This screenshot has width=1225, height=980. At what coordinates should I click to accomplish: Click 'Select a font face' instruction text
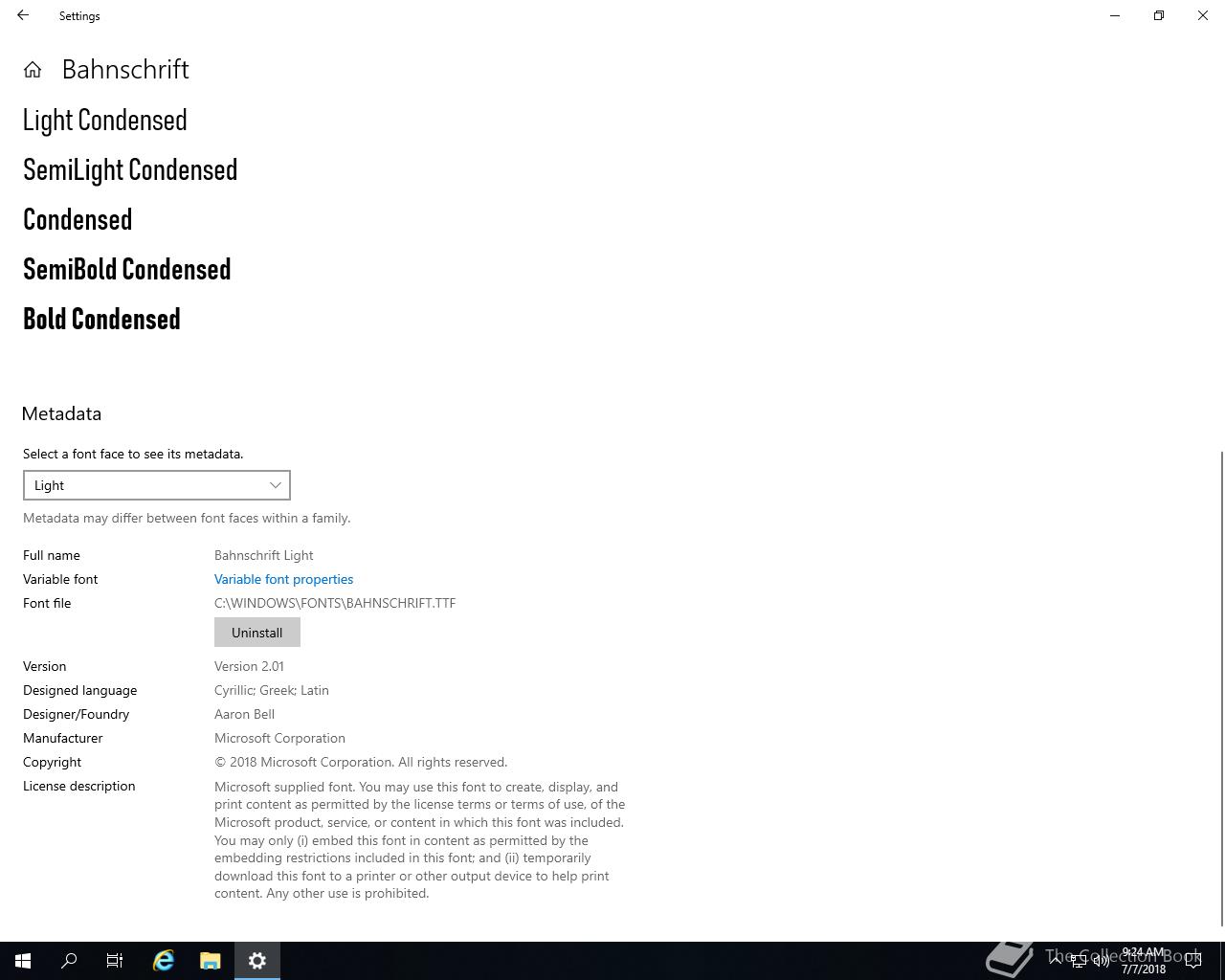pos(133,454)
